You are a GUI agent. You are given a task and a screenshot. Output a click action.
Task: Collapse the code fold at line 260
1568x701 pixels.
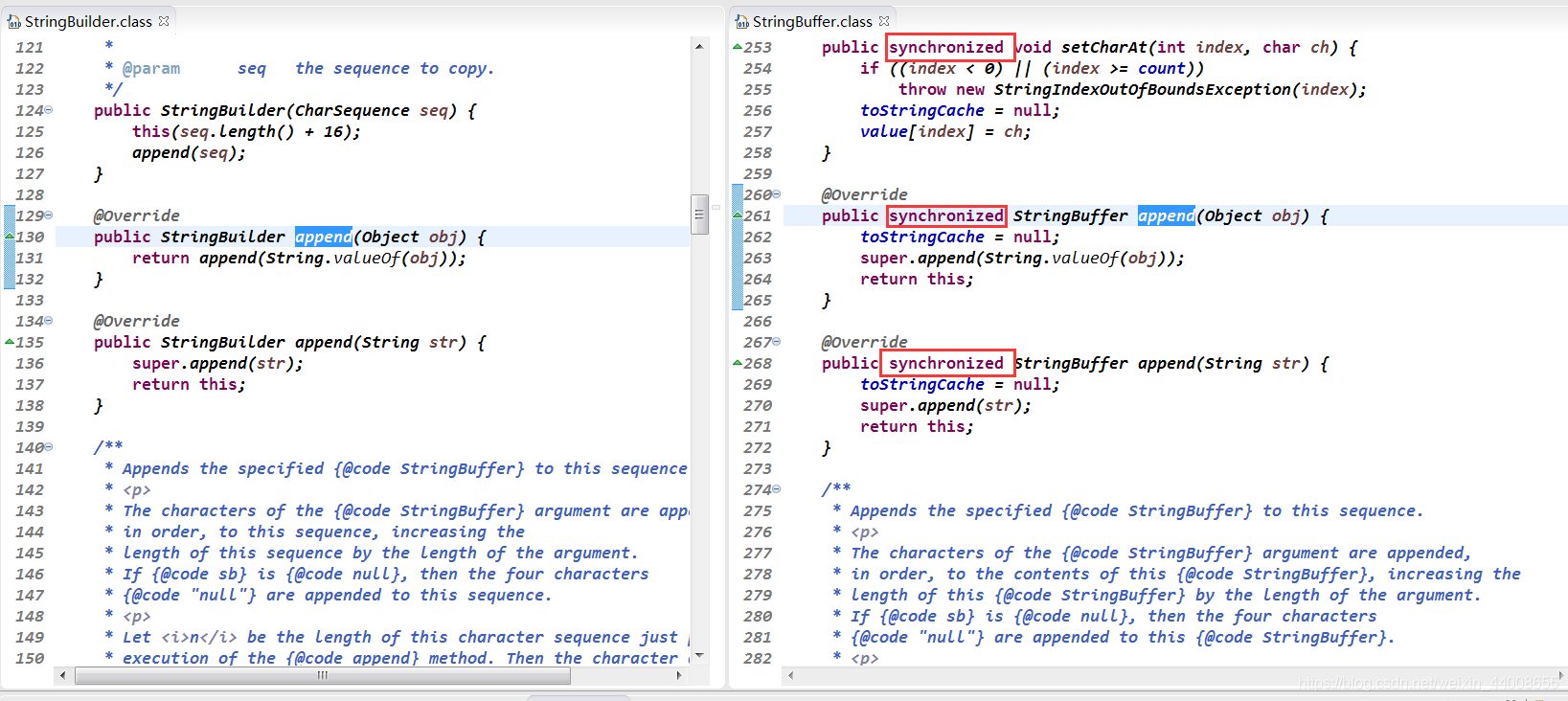click(x=777, y=194)
